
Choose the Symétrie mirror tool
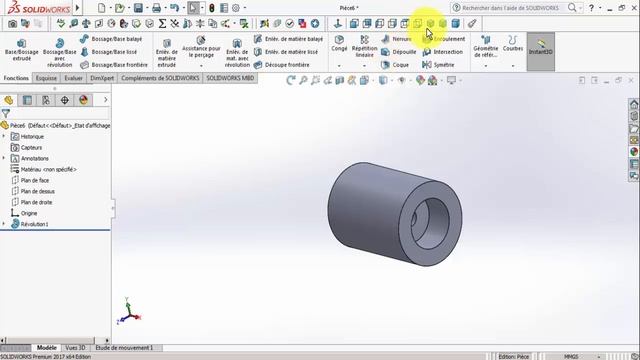(438, 65)
